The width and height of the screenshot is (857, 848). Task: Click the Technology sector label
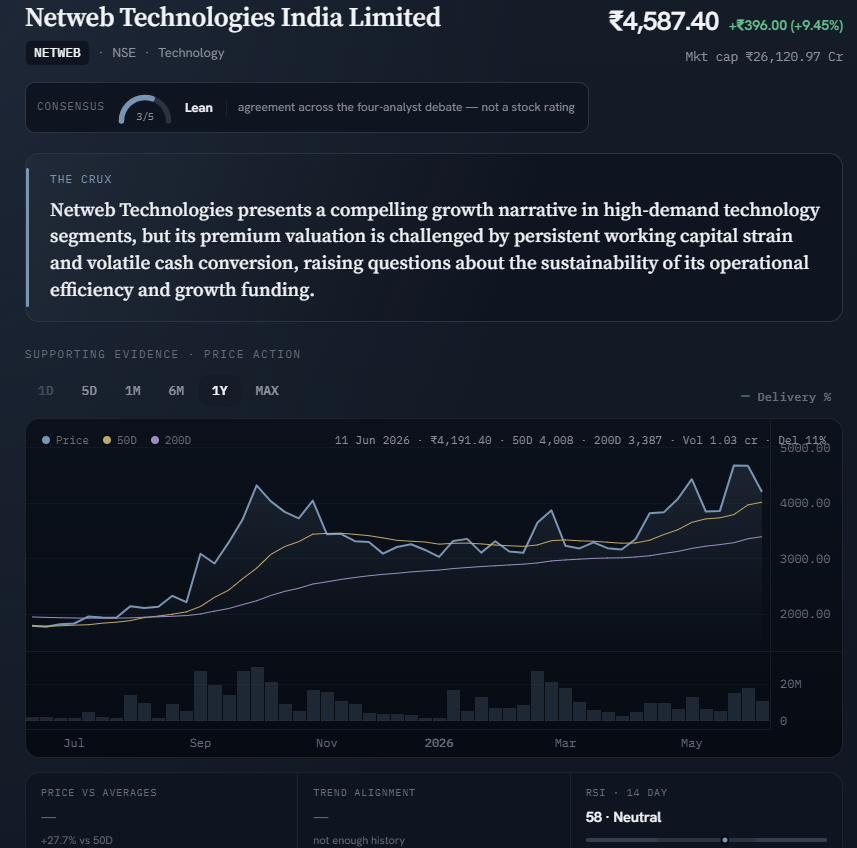pyautogui.click(x=191, y=53)
